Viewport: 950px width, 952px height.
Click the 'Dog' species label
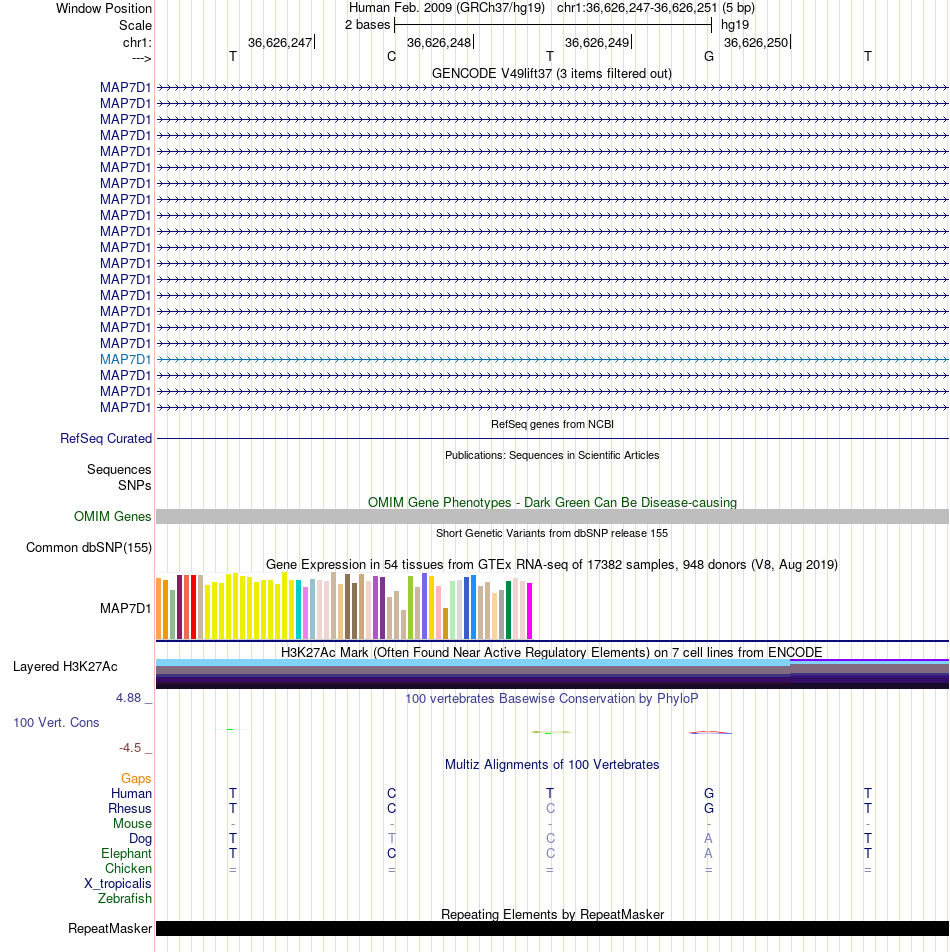click(x=140, y=838)
